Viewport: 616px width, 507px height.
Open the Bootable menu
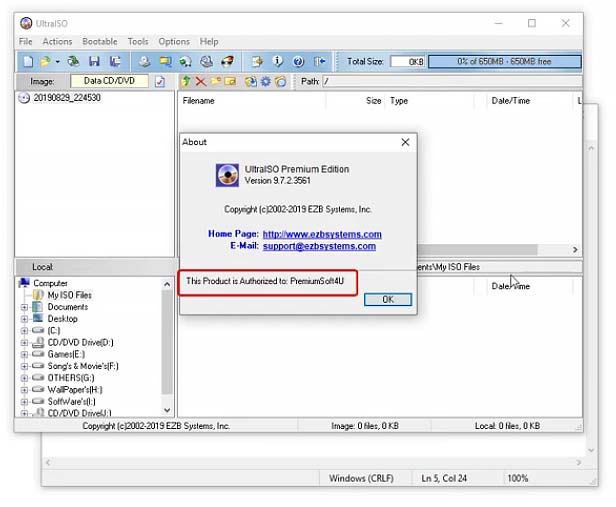(100, 42)
